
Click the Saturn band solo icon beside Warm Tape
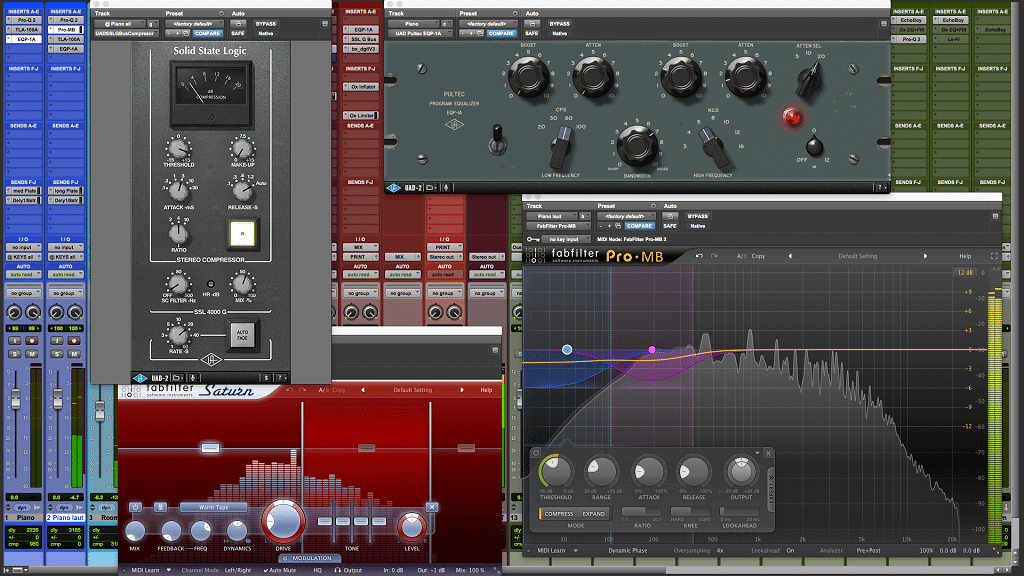pos(161,507)
